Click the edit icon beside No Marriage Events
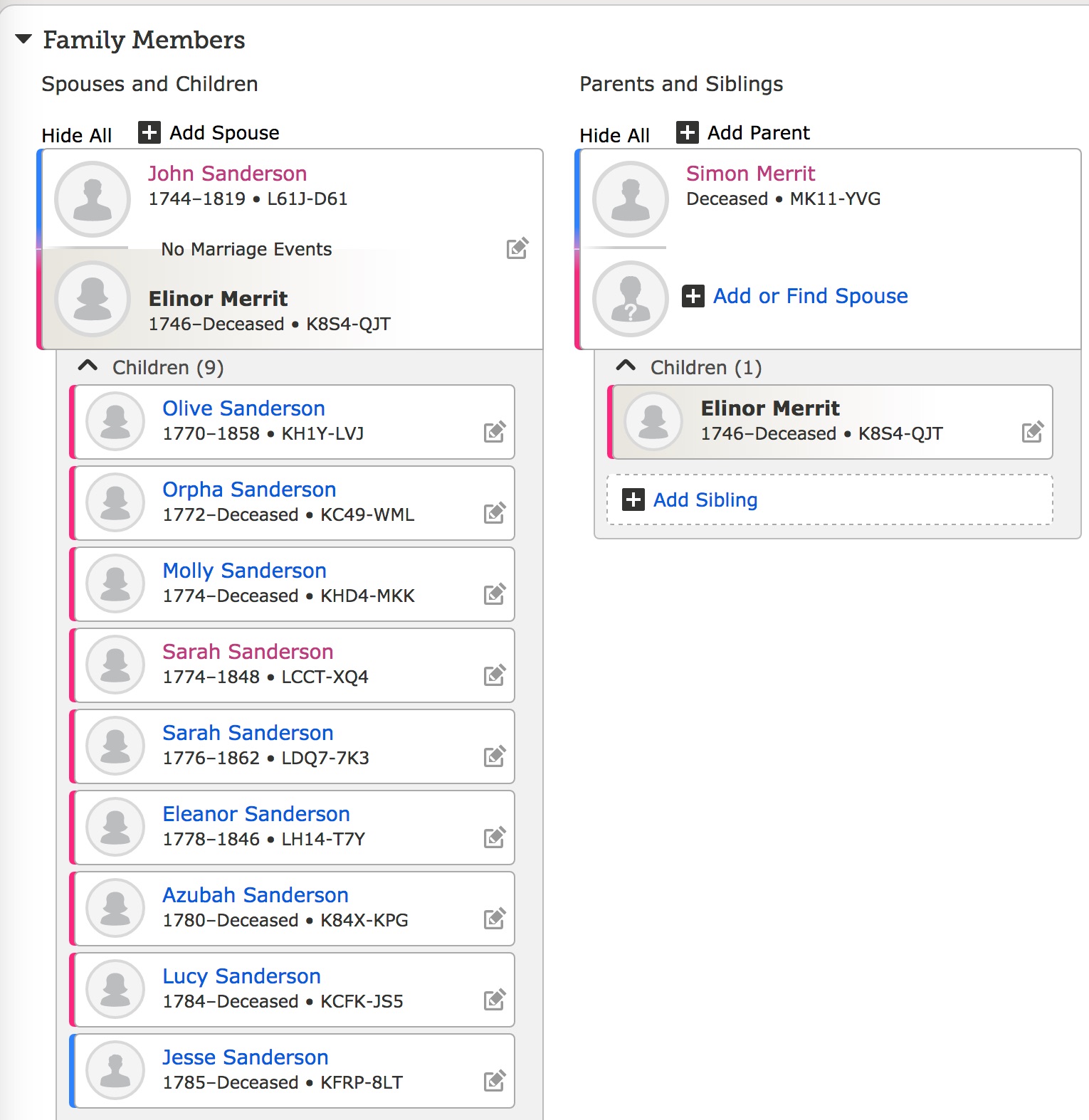This screenshot has width=1089, height=1120. click(517, 248)
